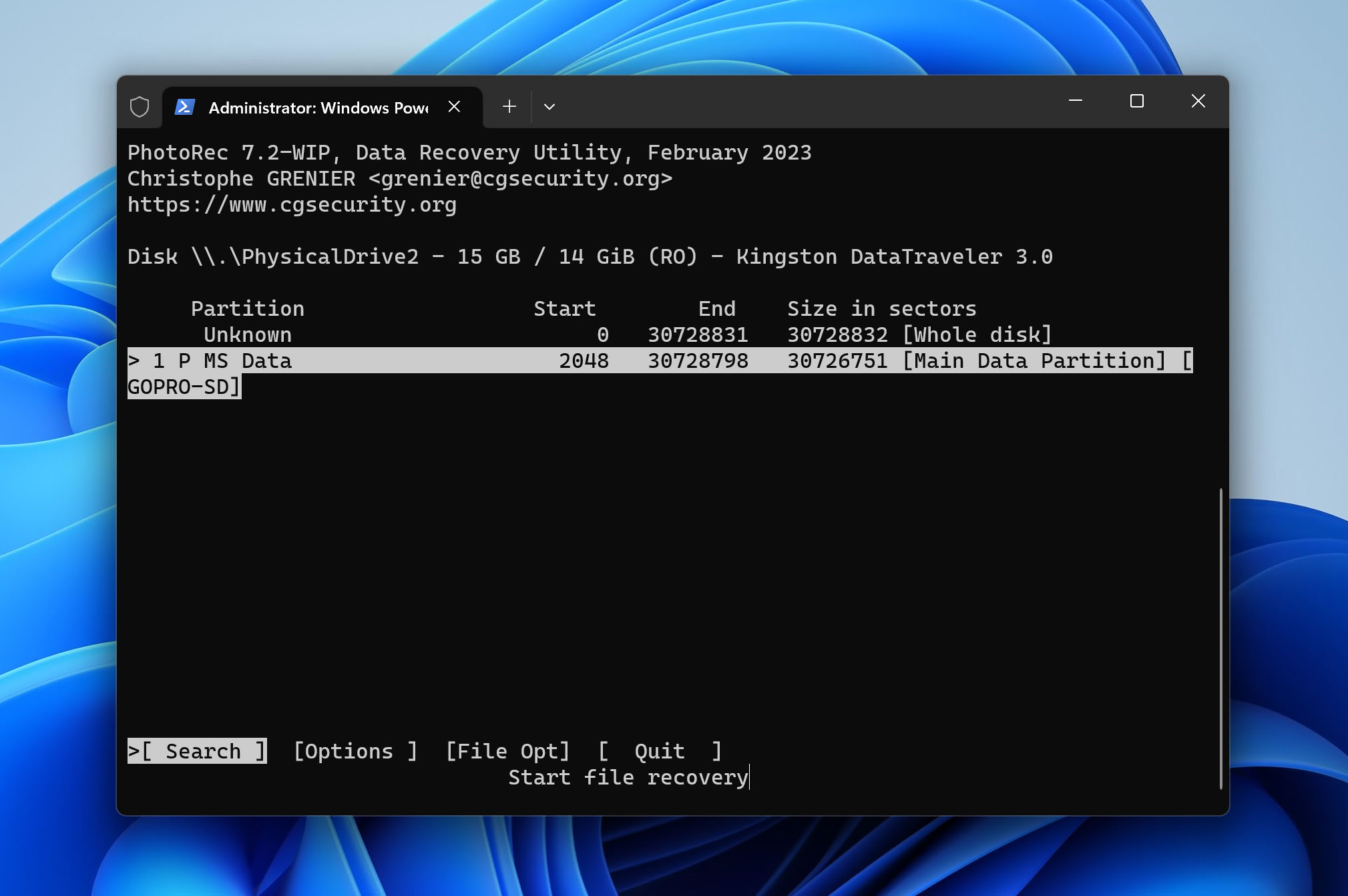The width and height of the screenshot is (1348, 896).
Task: Close the PowerShell tab
Action: coord(454,107)
